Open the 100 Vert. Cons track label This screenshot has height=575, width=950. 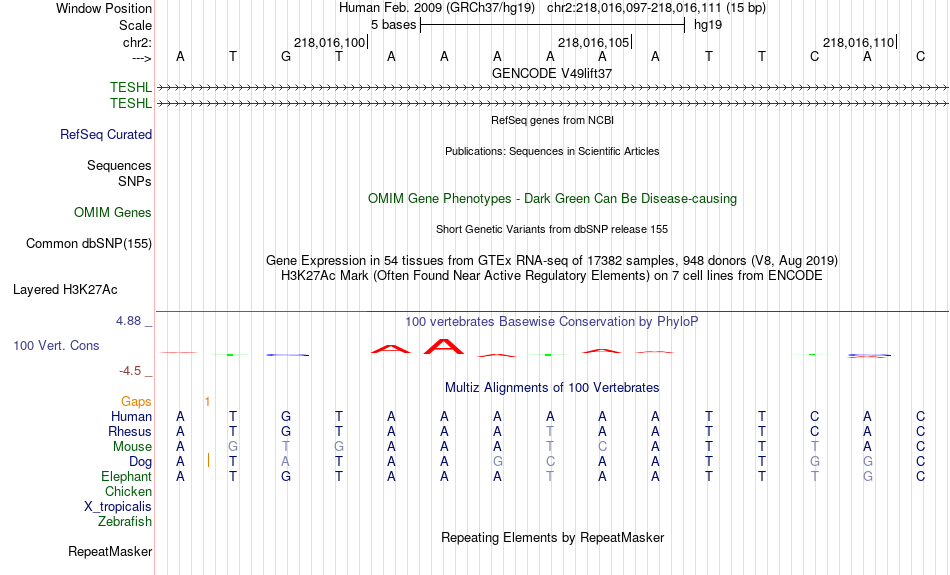coord(56,345)
